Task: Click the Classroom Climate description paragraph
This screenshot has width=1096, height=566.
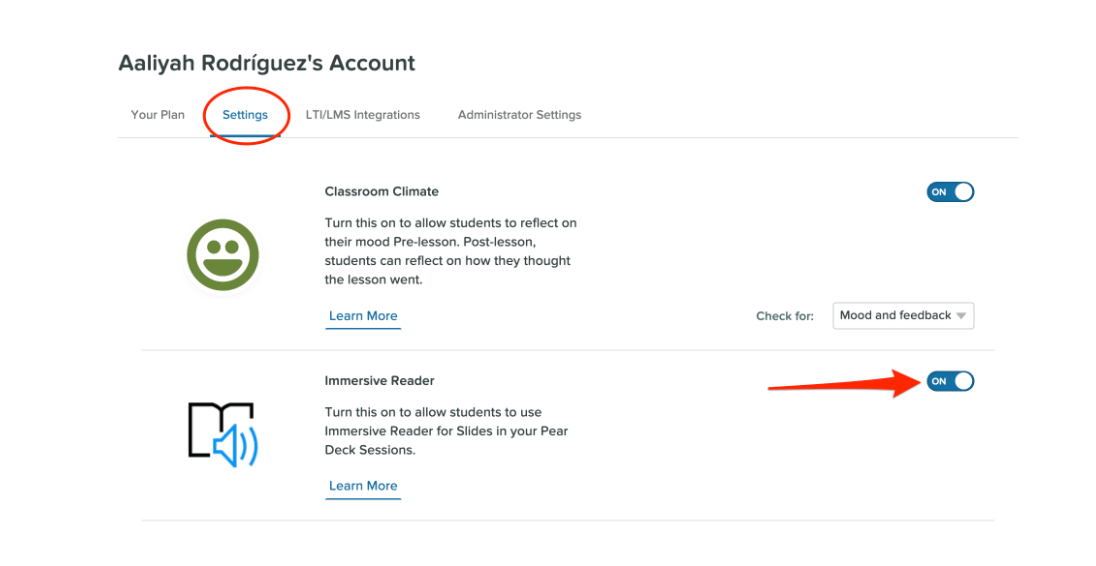Action: pos(451,251)
